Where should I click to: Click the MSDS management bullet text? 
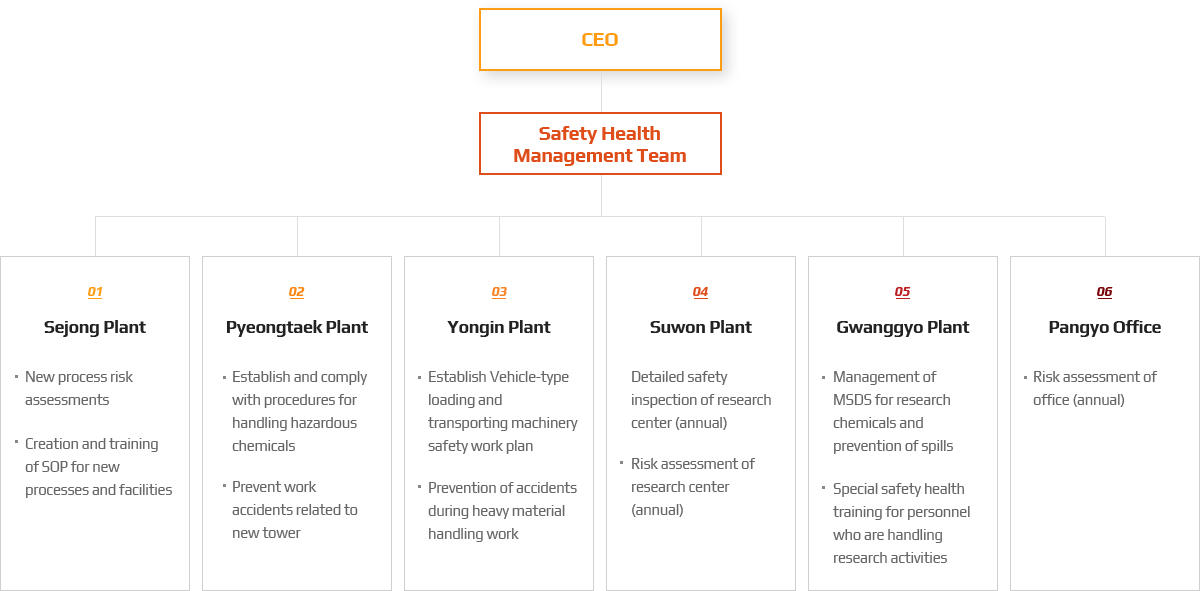[x=893, y=411]
